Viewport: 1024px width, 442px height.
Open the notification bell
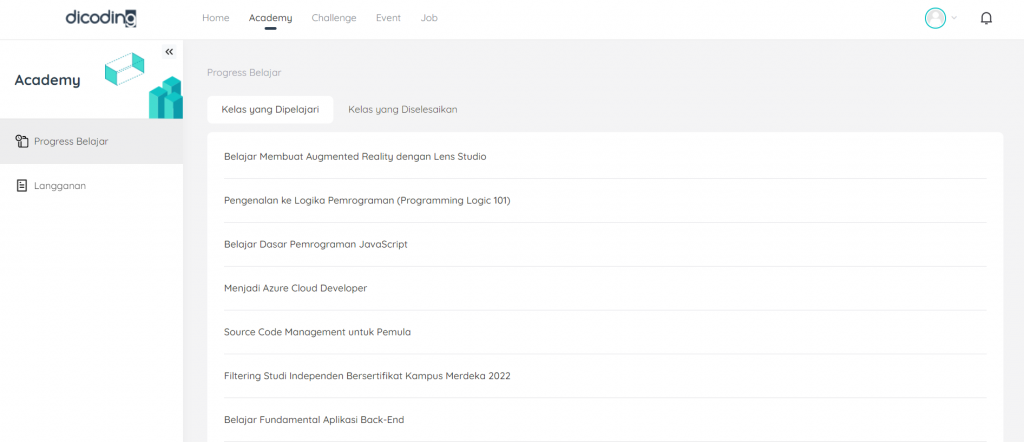click(x=986, y=18)
